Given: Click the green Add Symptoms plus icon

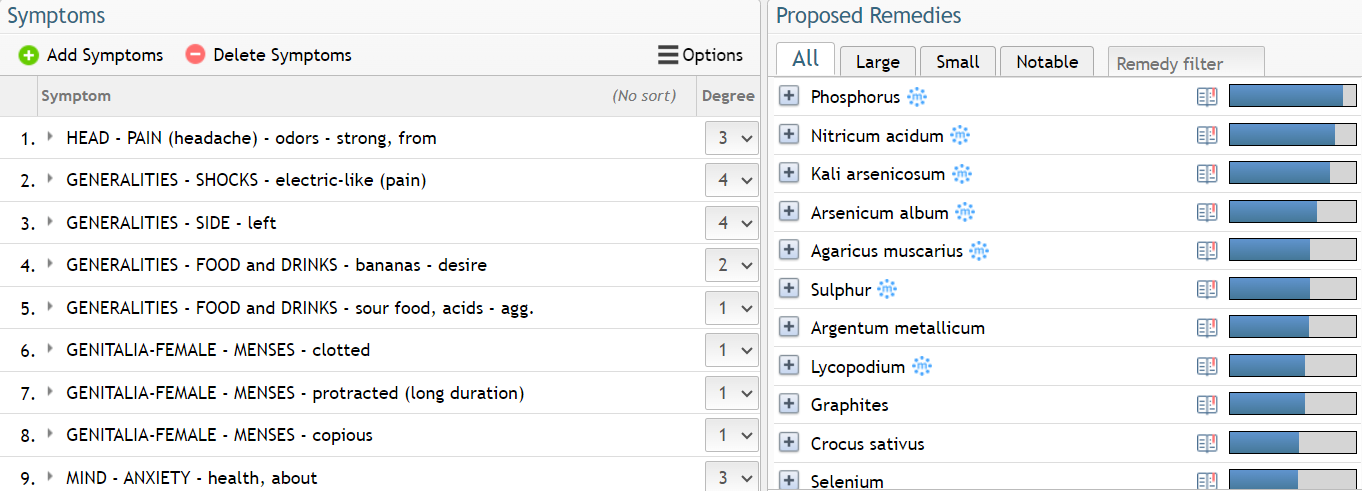Looking at the screenshot, I should coord(29,56).
